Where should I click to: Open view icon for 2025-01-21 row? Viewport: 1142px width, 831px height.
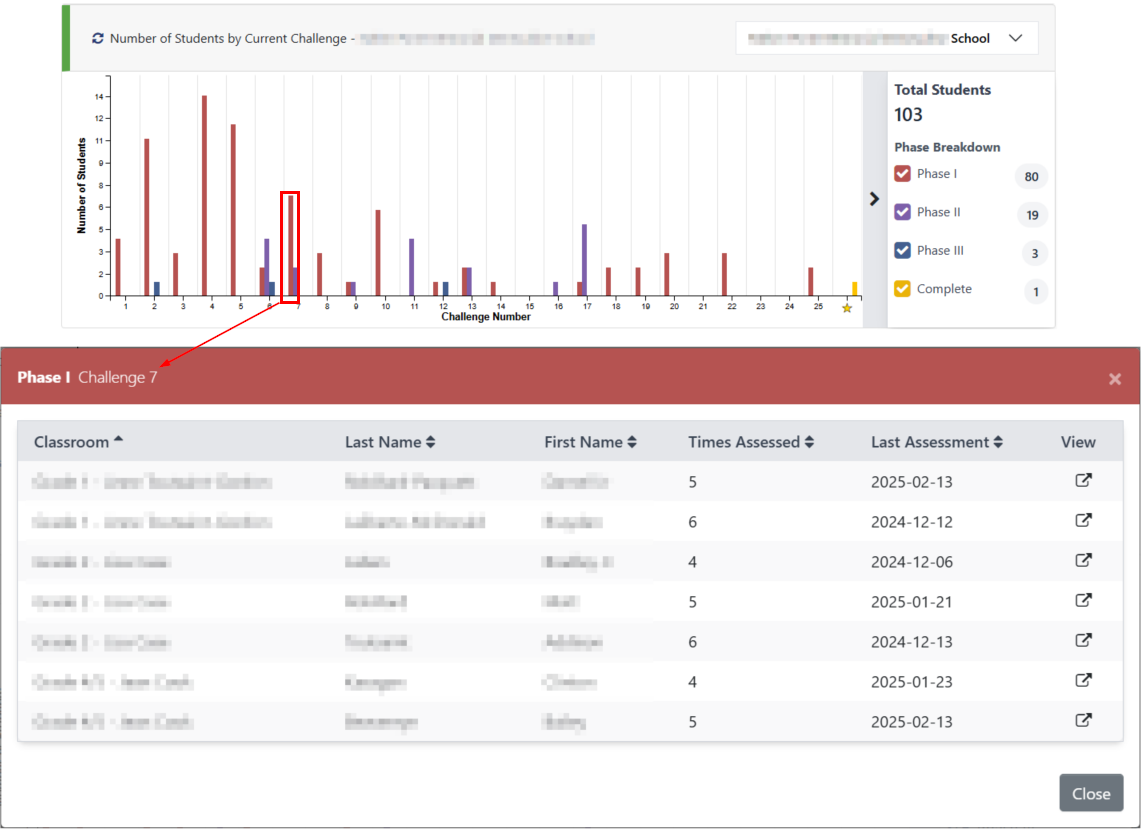1084,601
